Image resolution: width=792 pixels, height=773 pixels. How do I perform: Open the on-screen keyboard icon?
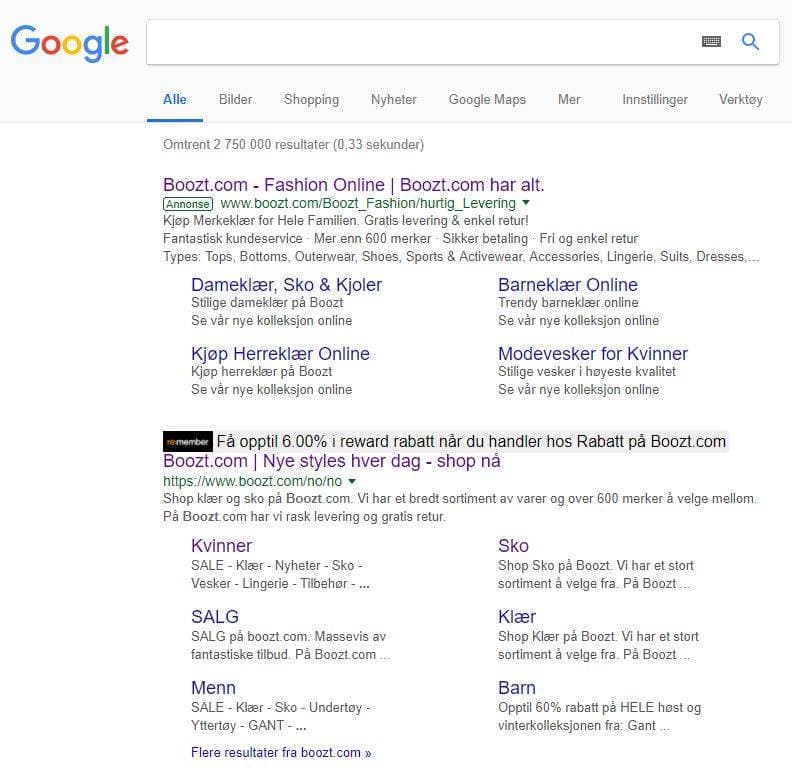pyautogui.click(x=711, y=41)
